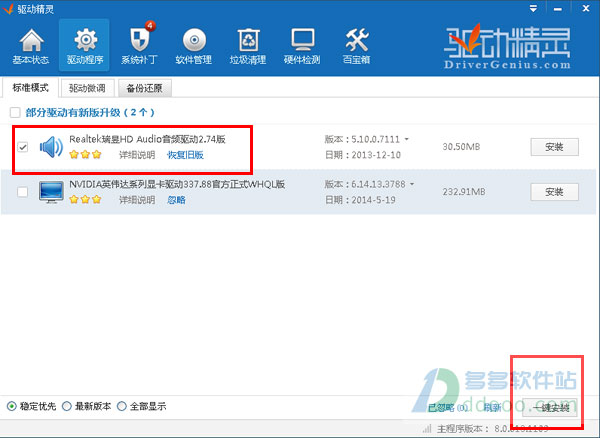This screenshot has width=600, height=438.
Task: Select the 最新版本 radio button
Action: pyautogui.click(x=67, y=406)
